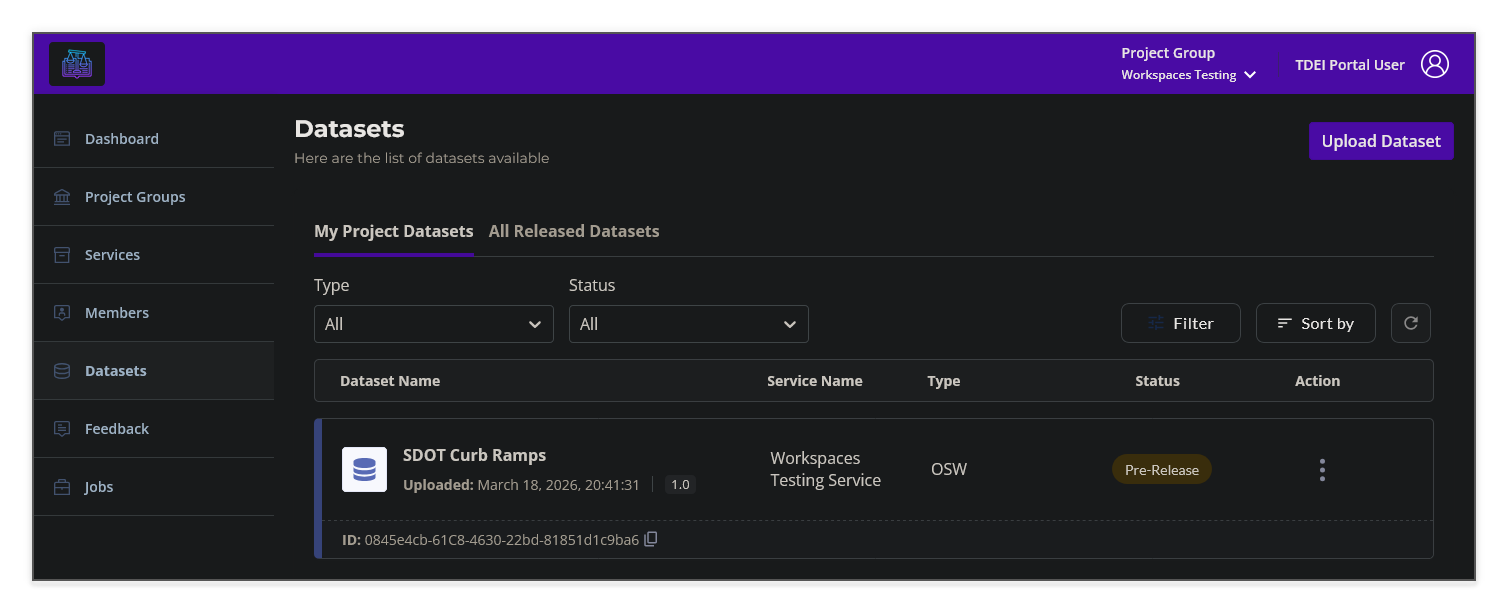Click the Pre-Release status badge
This screenshot has width=1508, height=613.
(x=1161, y=468)
